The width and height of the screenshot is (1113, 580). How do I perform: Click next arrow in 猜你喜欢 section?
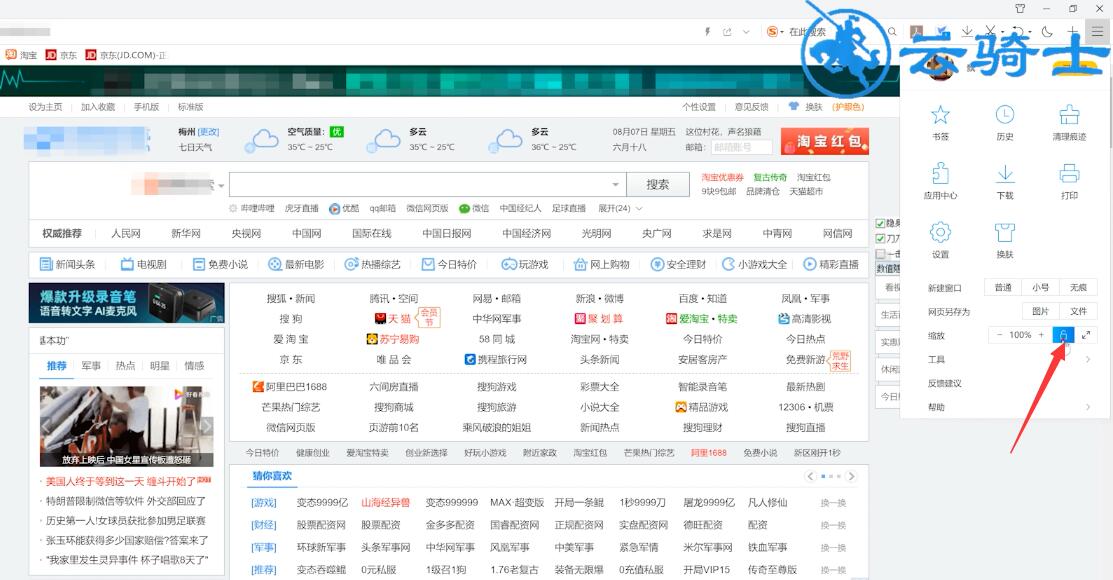(851, 476)
